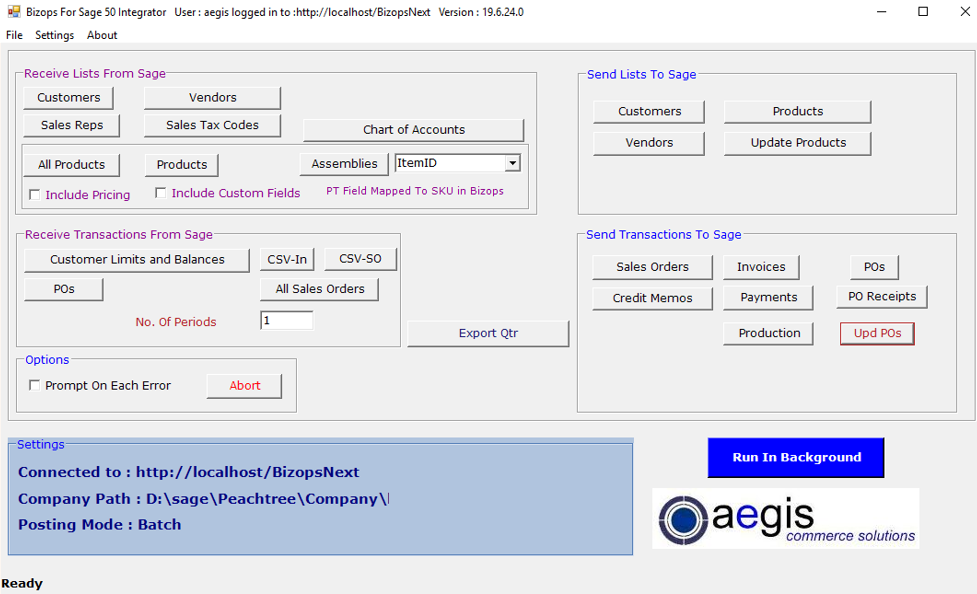This screenshot has width=977, height=594.
Task: Click the No. Of Periods input field
Action: coord(286,321)
